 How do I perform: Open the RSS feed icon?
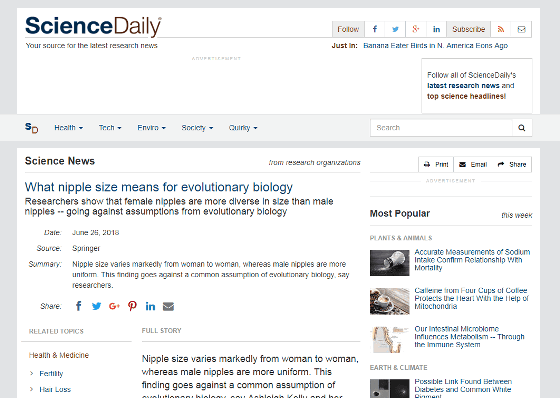click(x=501, y=29)
